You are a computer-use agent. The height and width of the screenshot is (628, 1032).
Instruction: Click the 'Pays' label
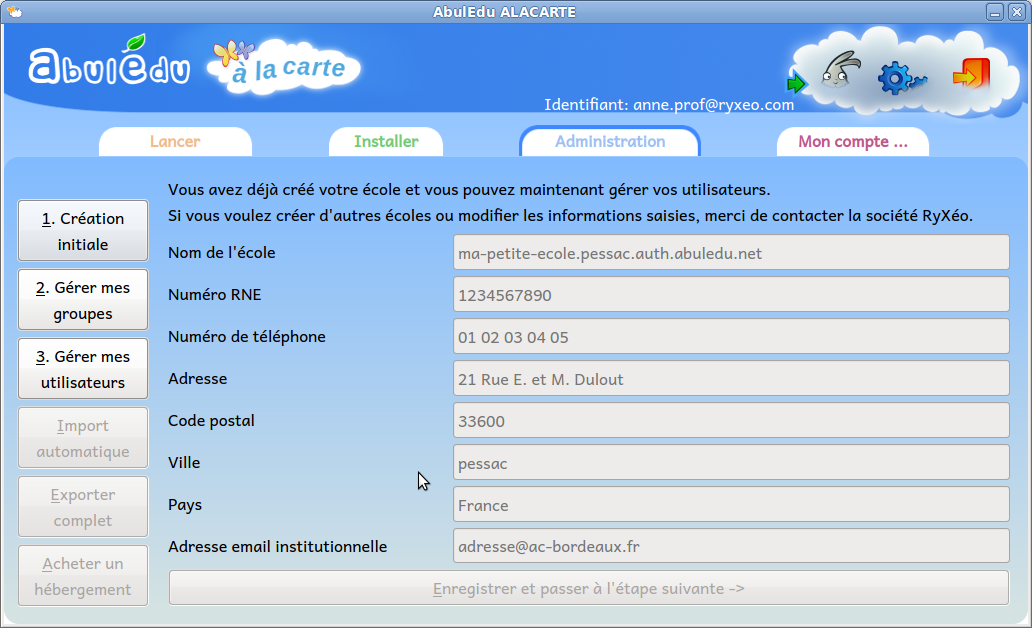point(185,505)
